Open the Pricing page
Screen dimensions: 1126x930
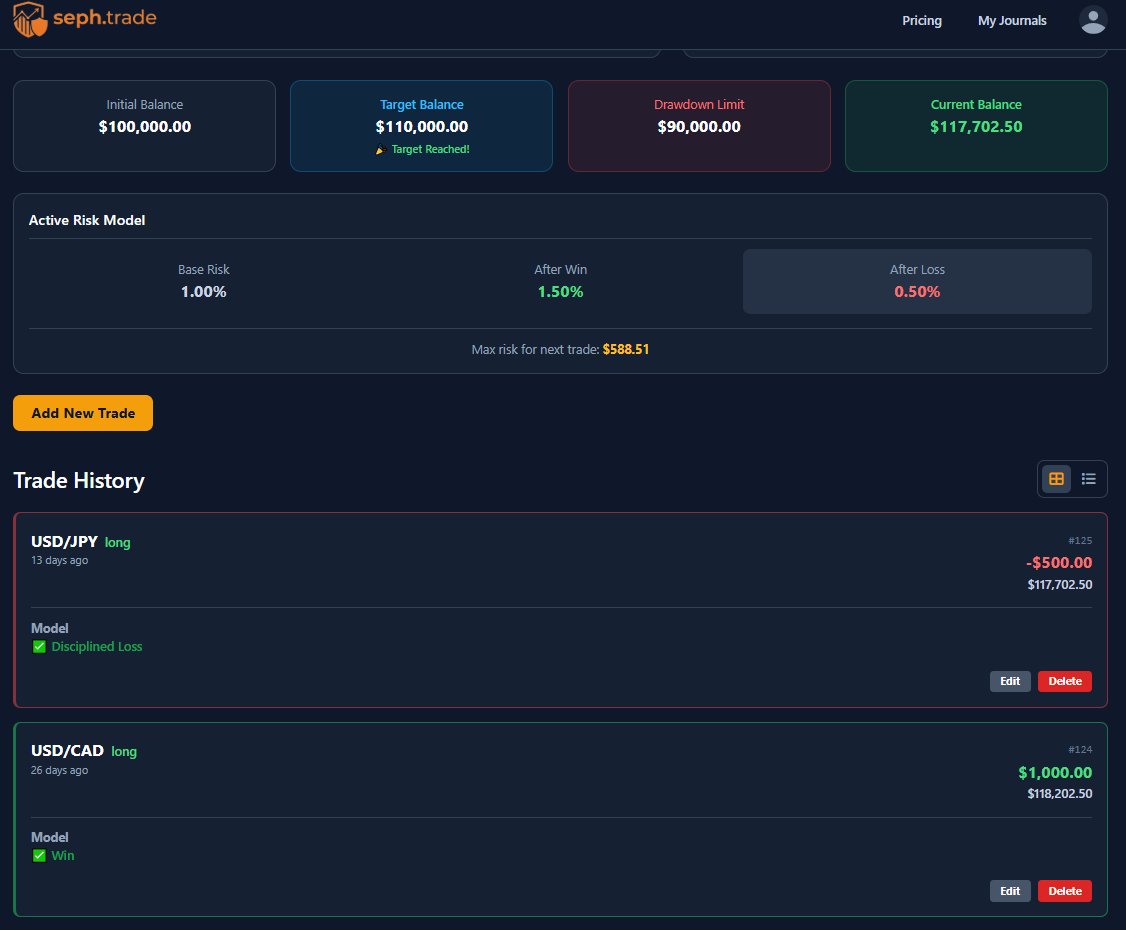click(922, 21)
